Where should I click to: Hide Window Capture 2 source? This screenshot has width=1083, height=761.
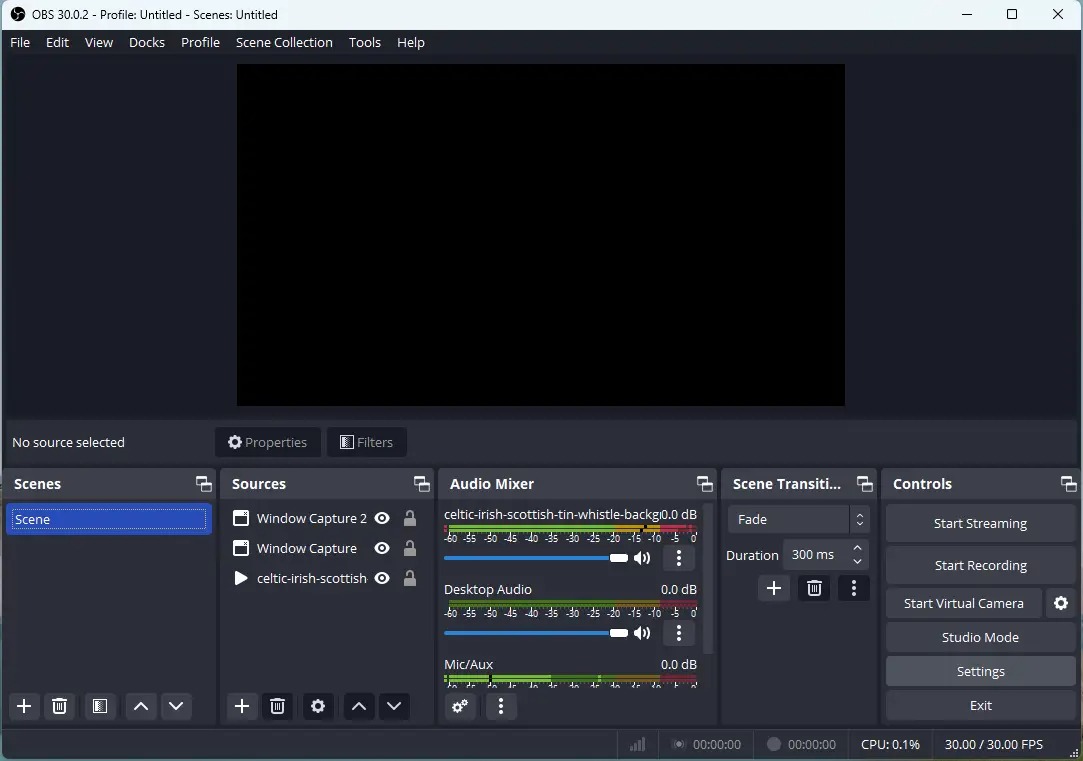point(382,518)
